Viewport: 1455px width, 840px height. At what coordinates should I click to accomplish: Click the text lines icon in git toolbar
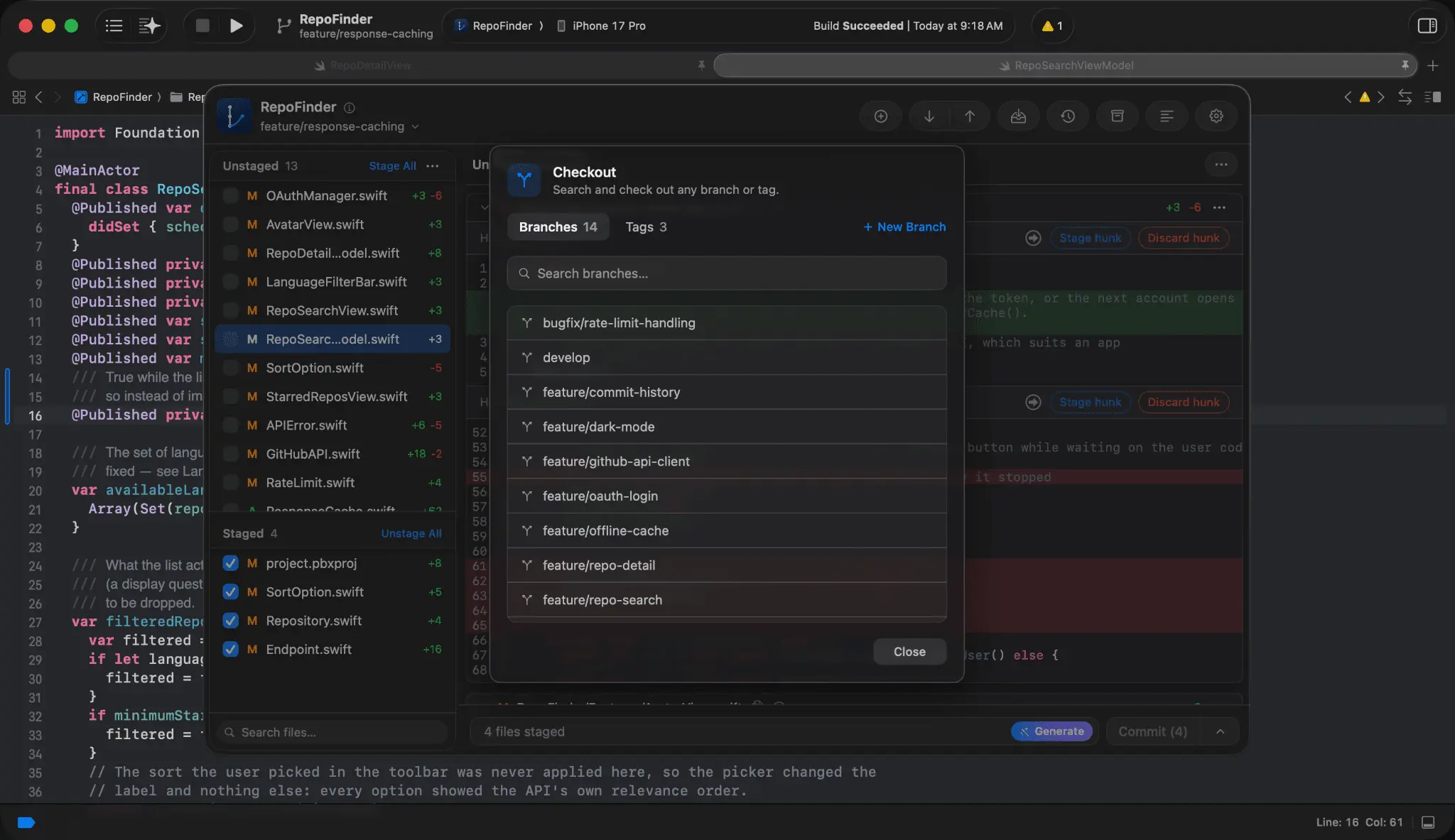click(1167, 116)
